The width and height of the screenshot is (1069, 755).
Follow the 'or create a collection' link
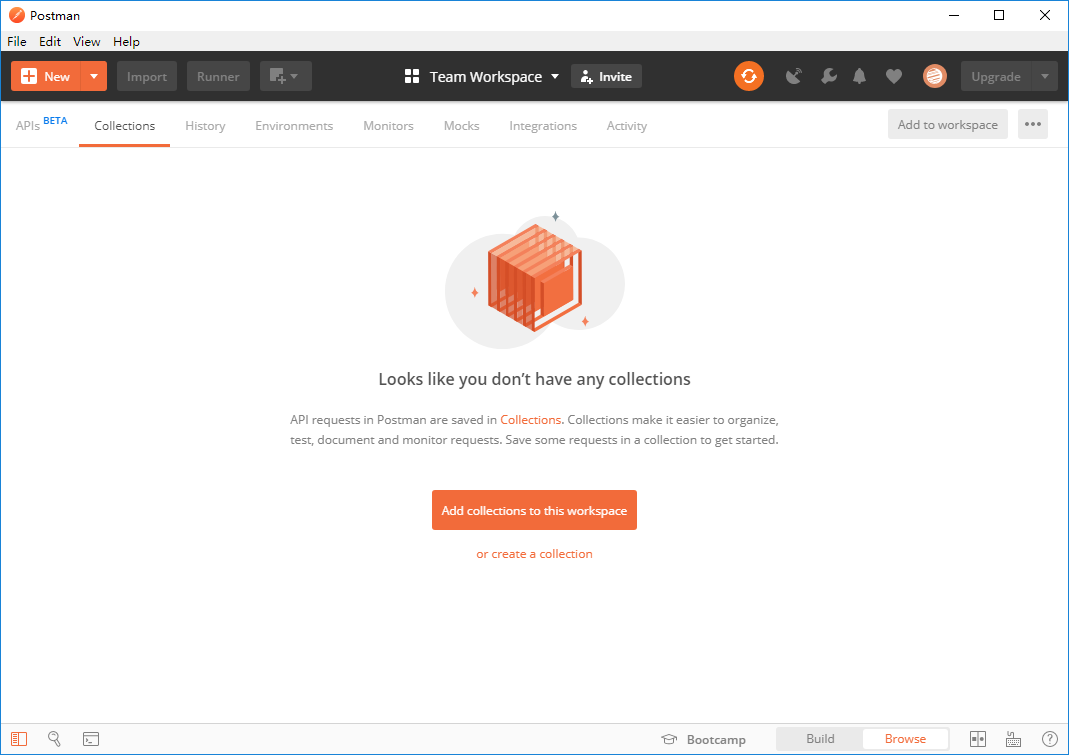point(534,554)
